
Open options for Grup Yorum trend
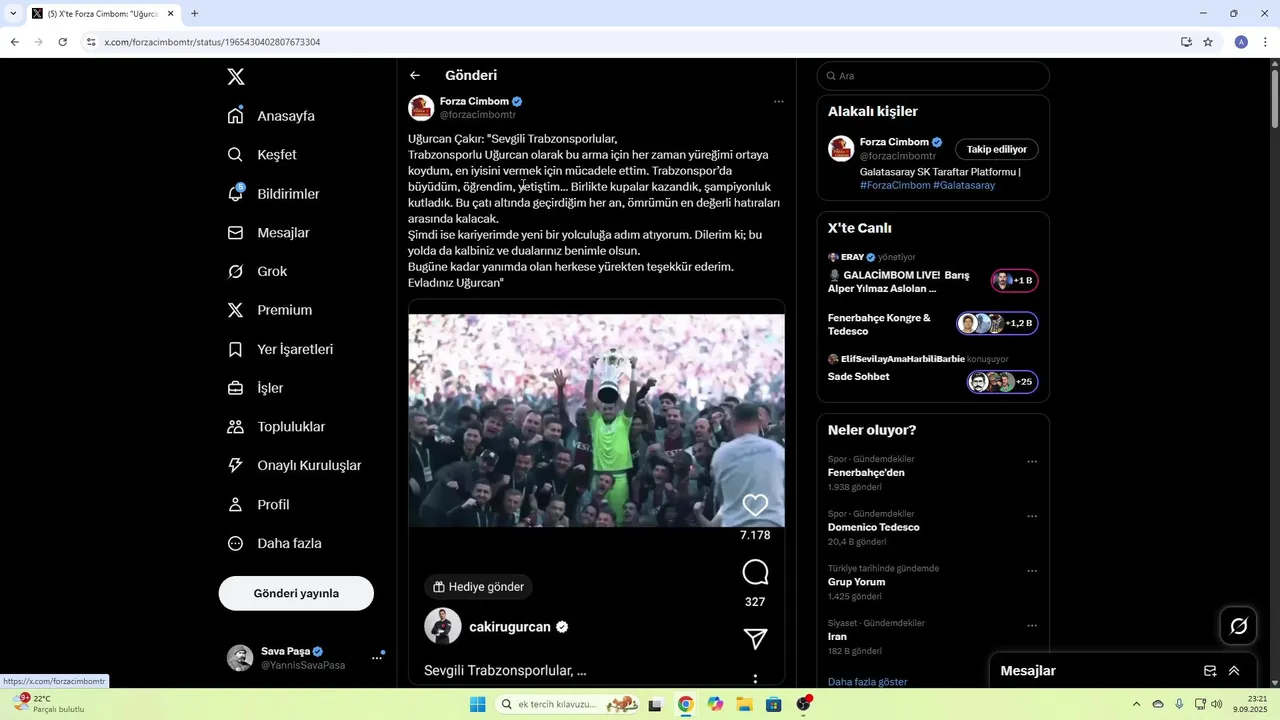pos(1032,571)
